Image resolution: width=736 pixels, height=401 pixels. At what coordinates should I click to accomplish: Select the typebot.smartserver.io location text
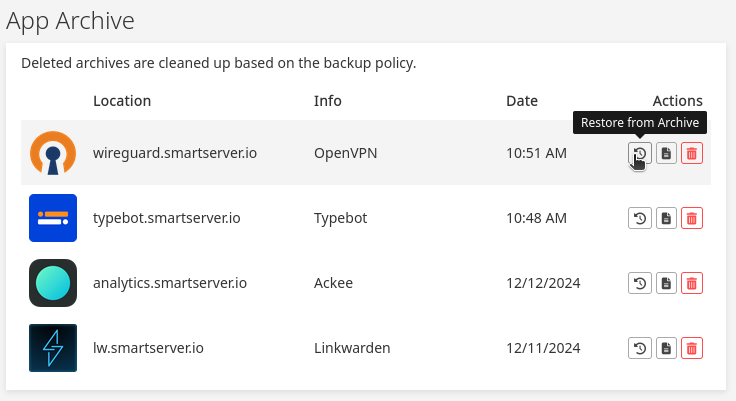166,218
